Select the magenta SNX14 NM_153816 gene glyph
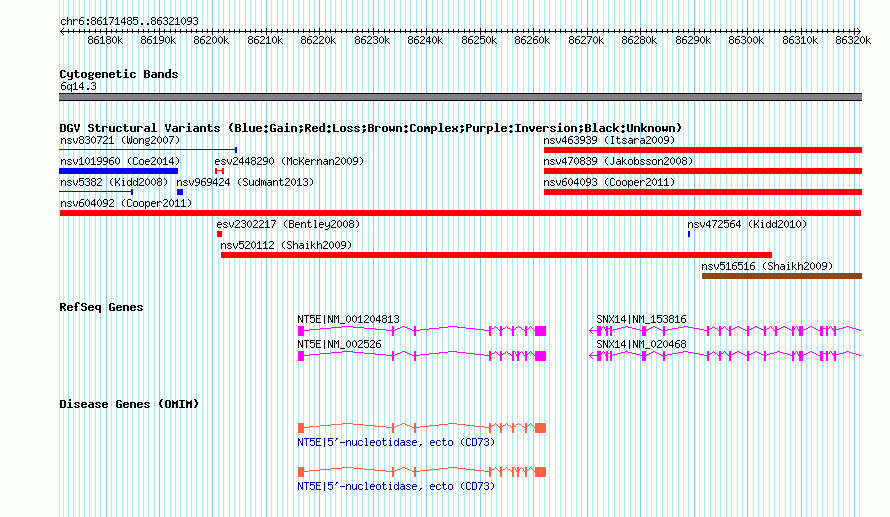Viewport: 890px width, 517px height. (725, 330)
